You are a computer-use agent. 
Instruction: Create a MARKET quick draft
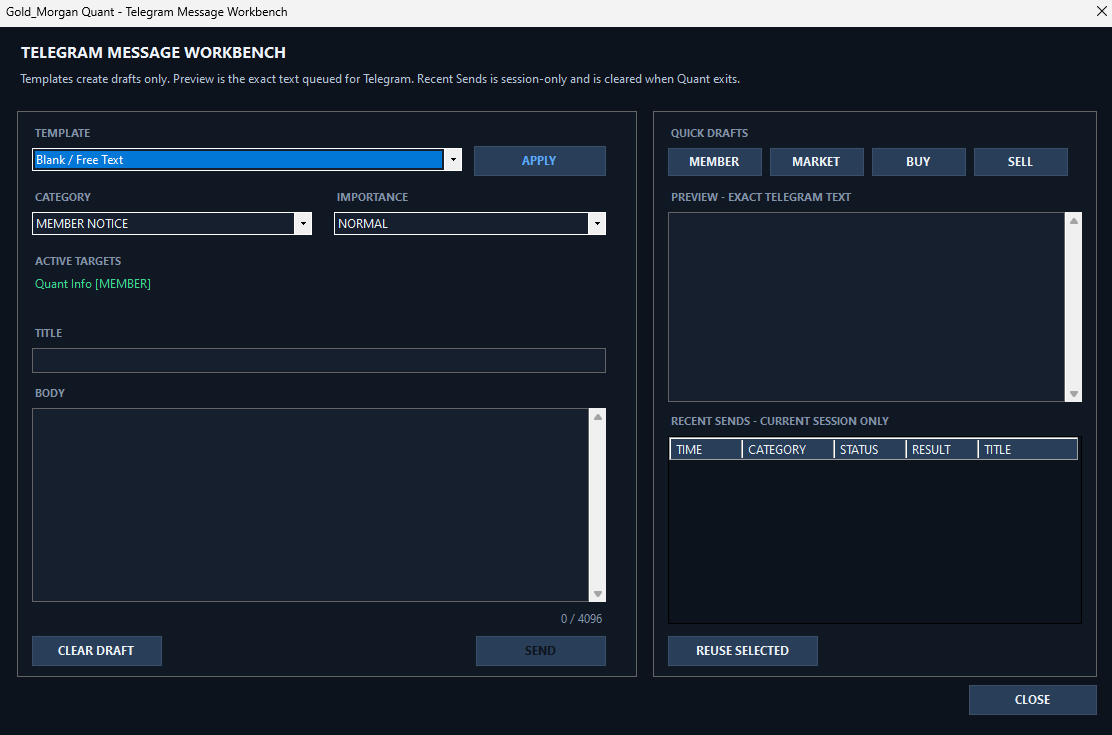click(x=816, y=162)
